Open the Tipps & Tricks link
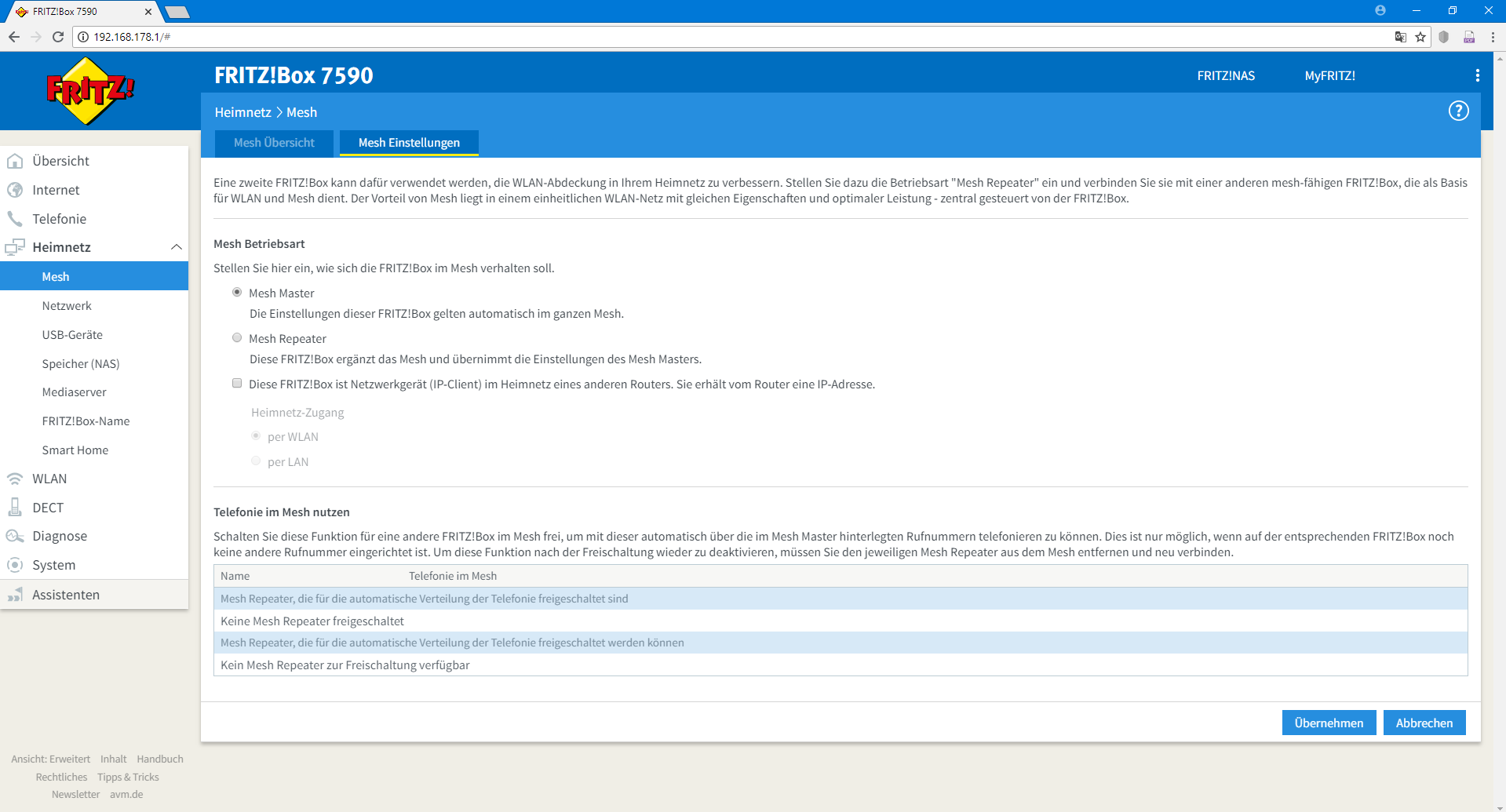The image size is (1506, 812). click(x=128, y=777)
